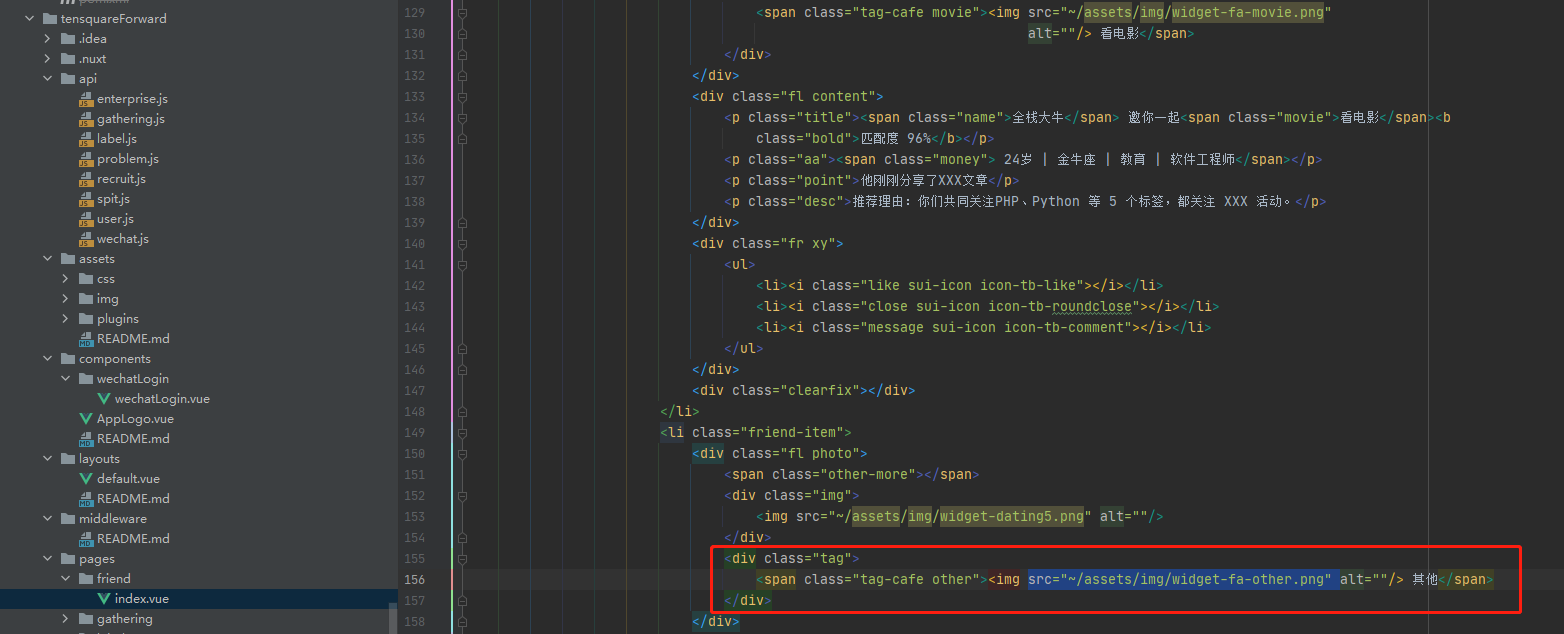Click the text 匹配度 96% in the code
The image size is (1564, 634).
tap(897, 139)
